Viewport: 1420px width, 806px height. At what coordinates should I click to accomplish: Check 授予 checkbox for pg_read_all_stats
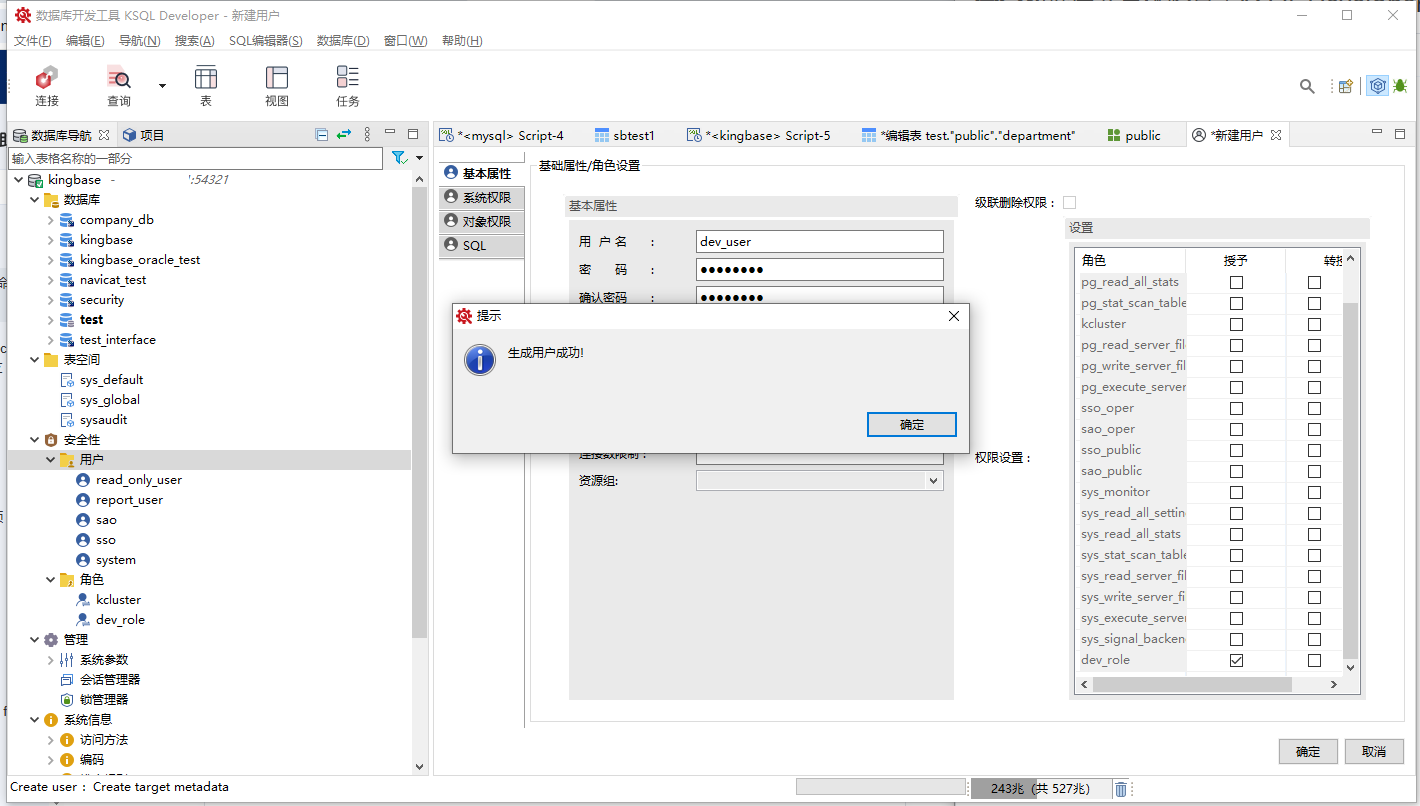click(1236, 282)
